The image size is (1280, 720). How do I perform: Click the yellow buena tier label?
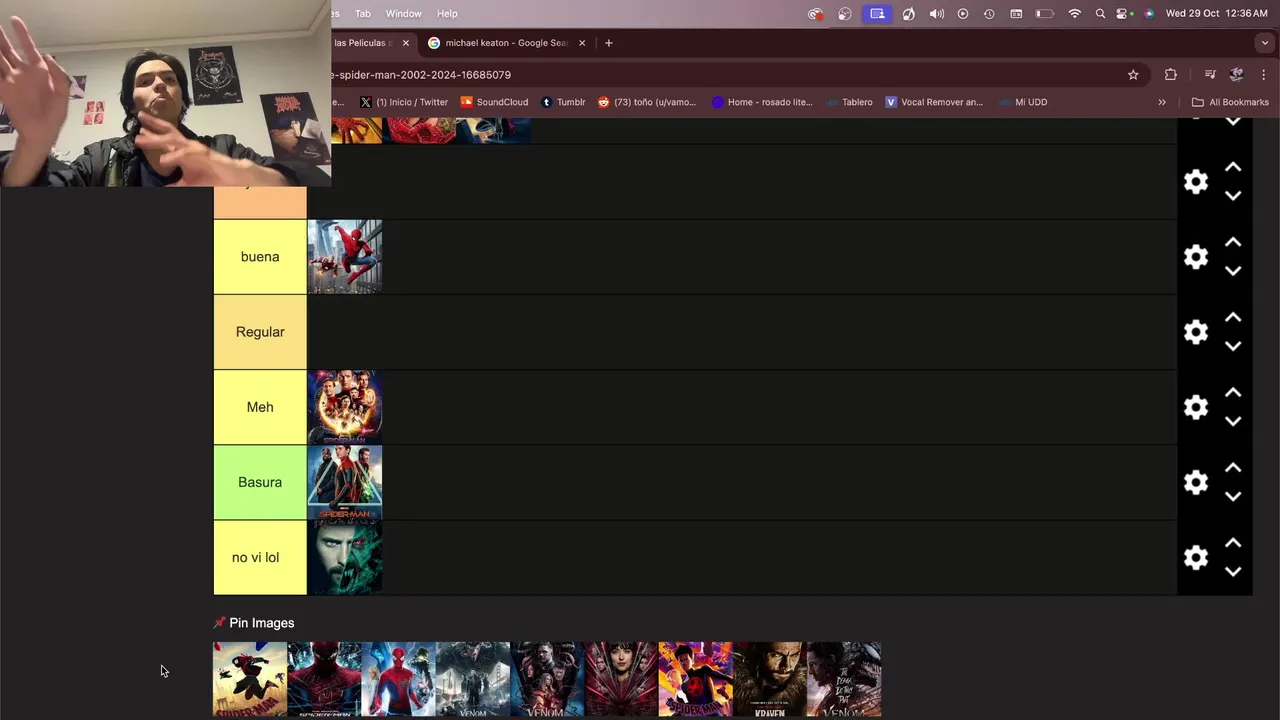(x=260, y=257)
